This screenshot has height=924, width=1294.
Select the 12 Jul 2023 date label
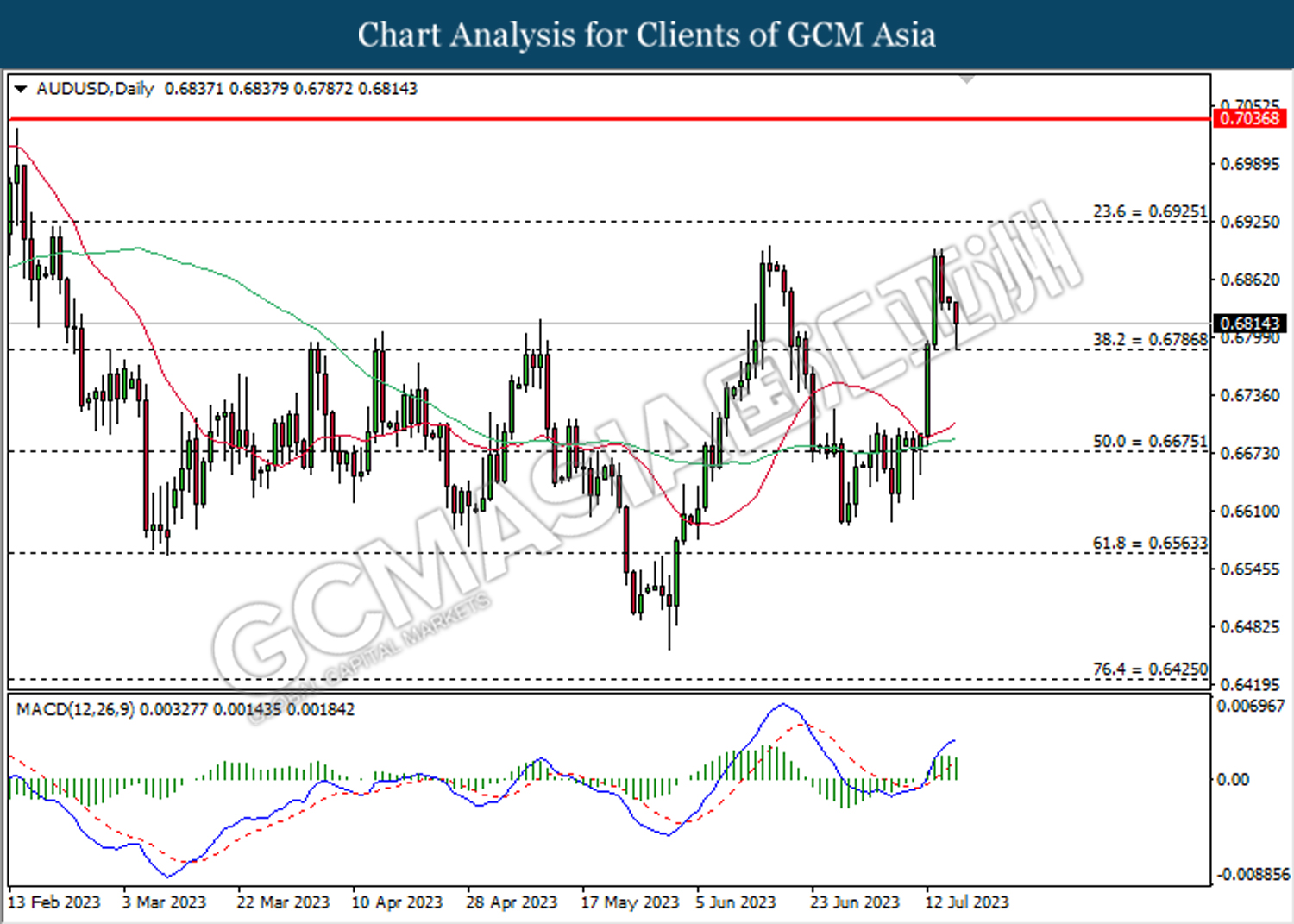click(966, 902)
